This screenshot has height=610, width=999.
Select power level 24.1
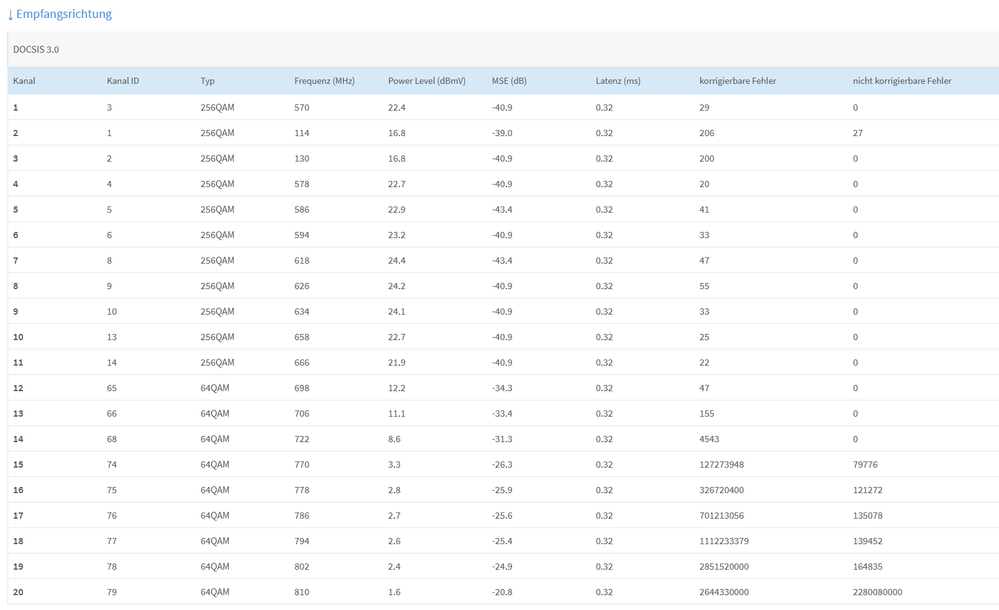[x=397, y=312]
